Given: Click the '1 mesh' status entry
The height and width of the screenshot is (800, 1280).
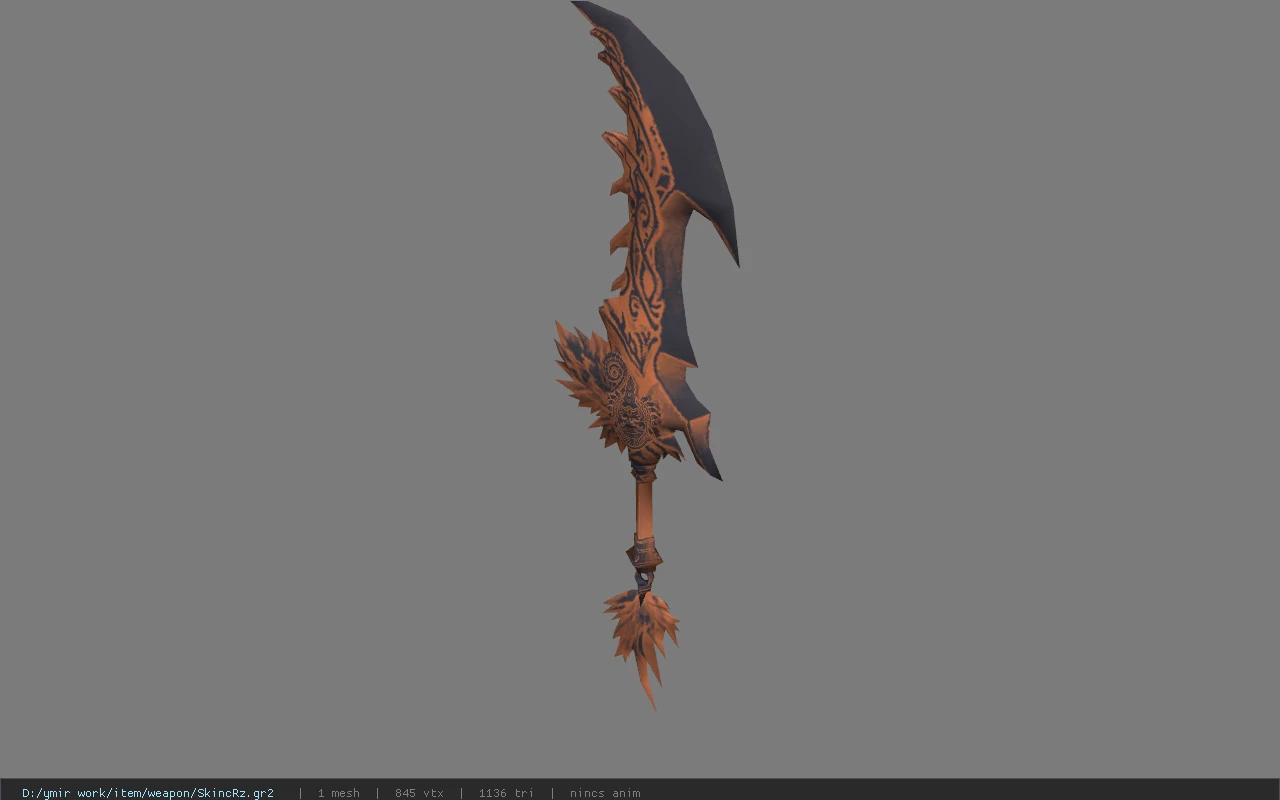Looking at the screenshot, I should coord(338,793).
